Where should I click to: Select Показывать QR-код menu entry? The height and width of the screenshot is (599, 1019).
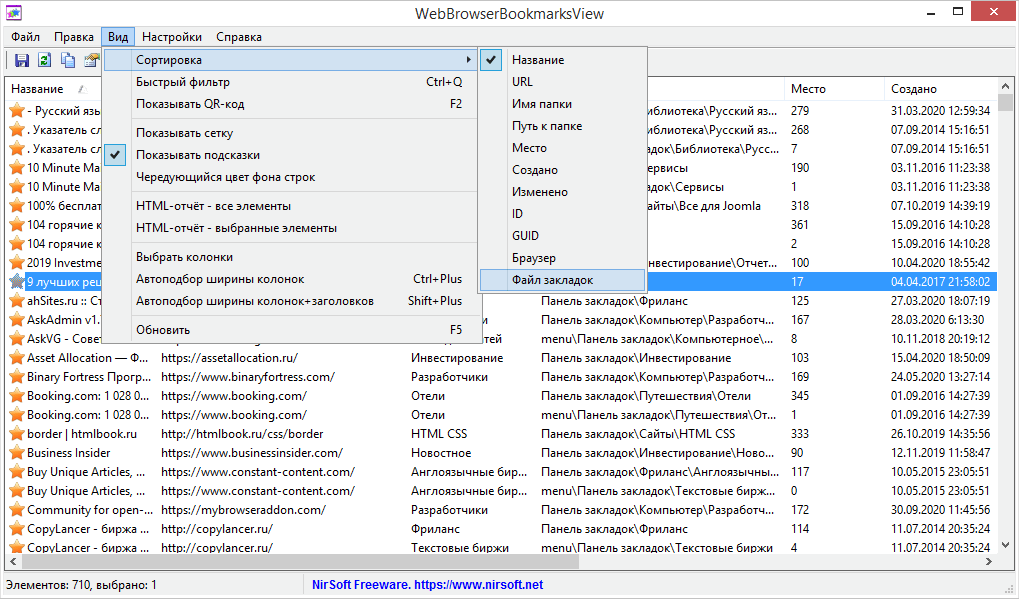pos(291,104)
